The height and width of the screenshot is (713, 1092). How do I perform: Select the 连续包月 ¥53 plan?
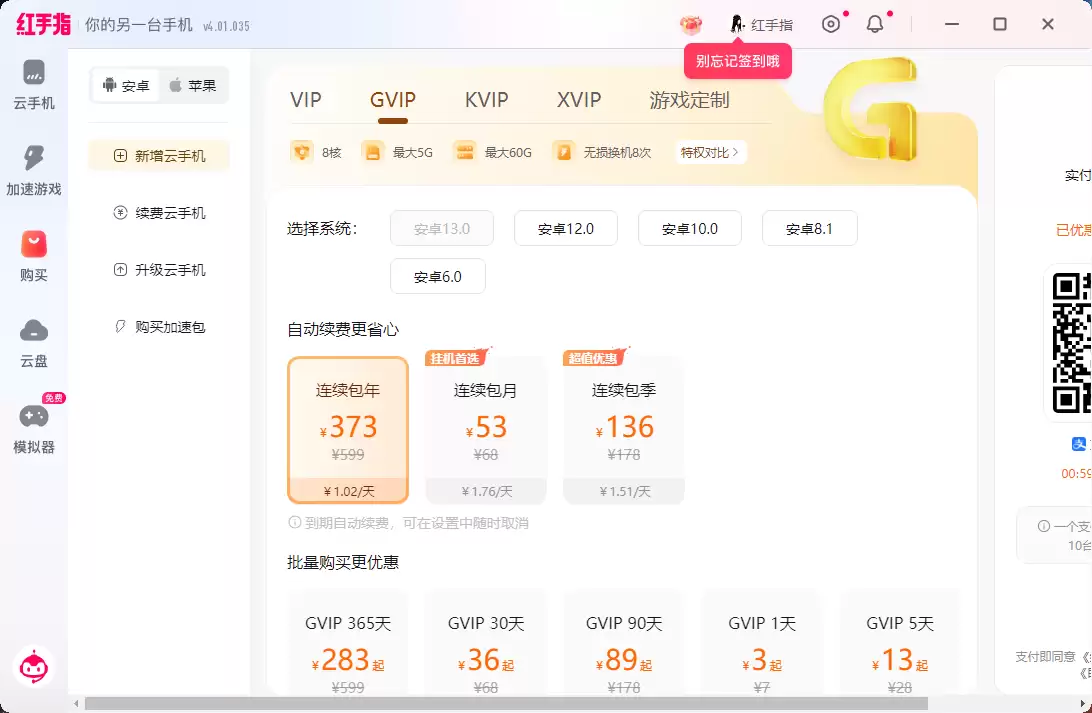[485, 430]
